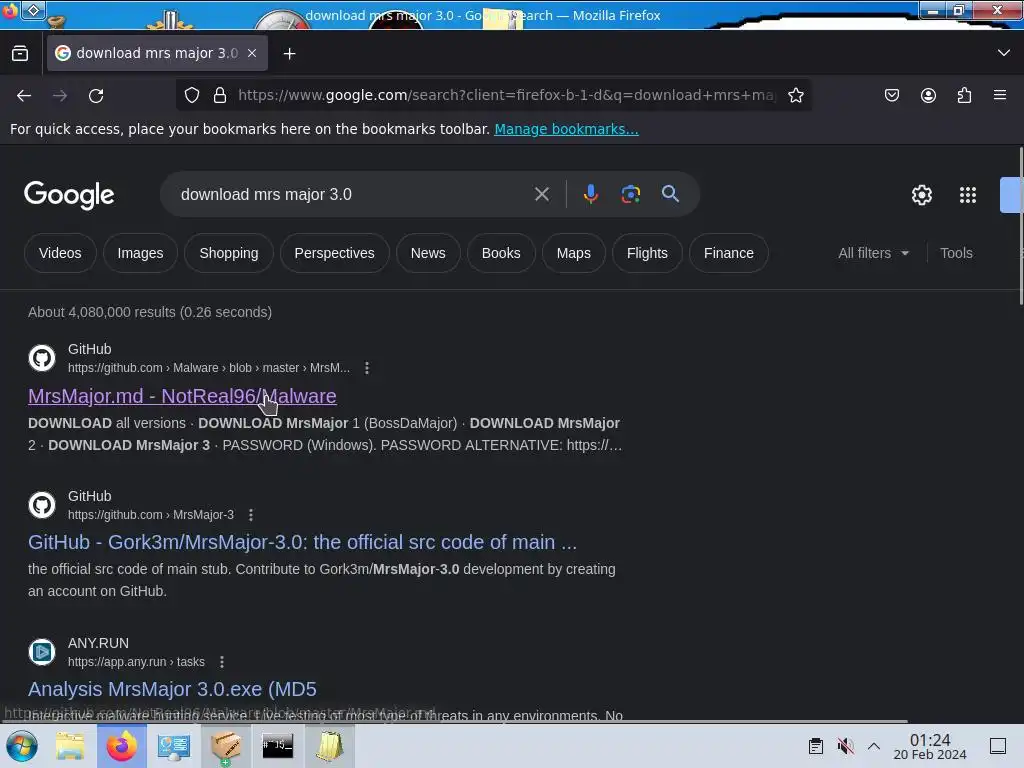Open the Firefox account icon

928,95
